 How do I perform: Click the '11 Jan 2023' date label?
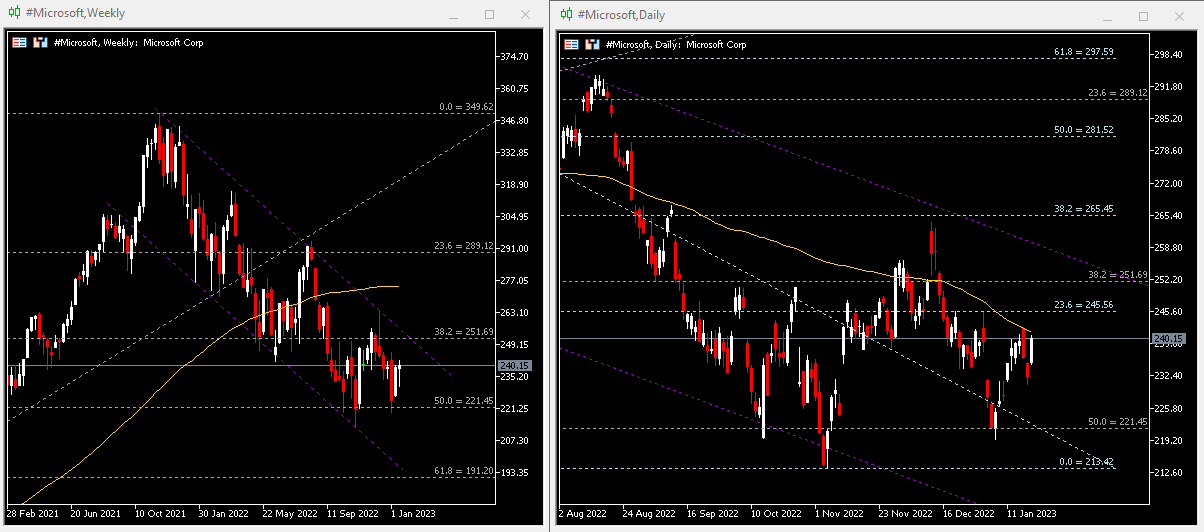click(x=1031, y=514)
